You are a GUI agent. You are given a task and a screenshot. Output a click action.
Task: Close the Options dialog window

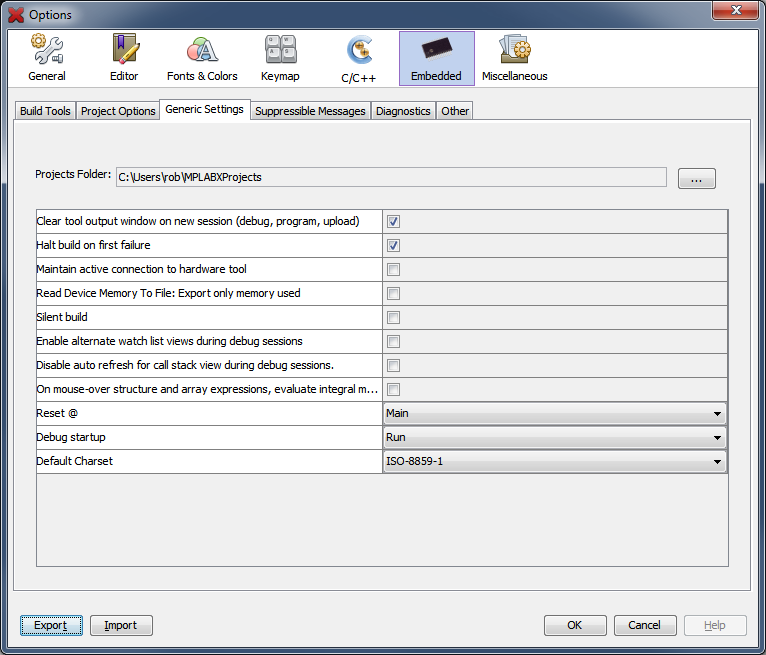click(x=736, y=10)
